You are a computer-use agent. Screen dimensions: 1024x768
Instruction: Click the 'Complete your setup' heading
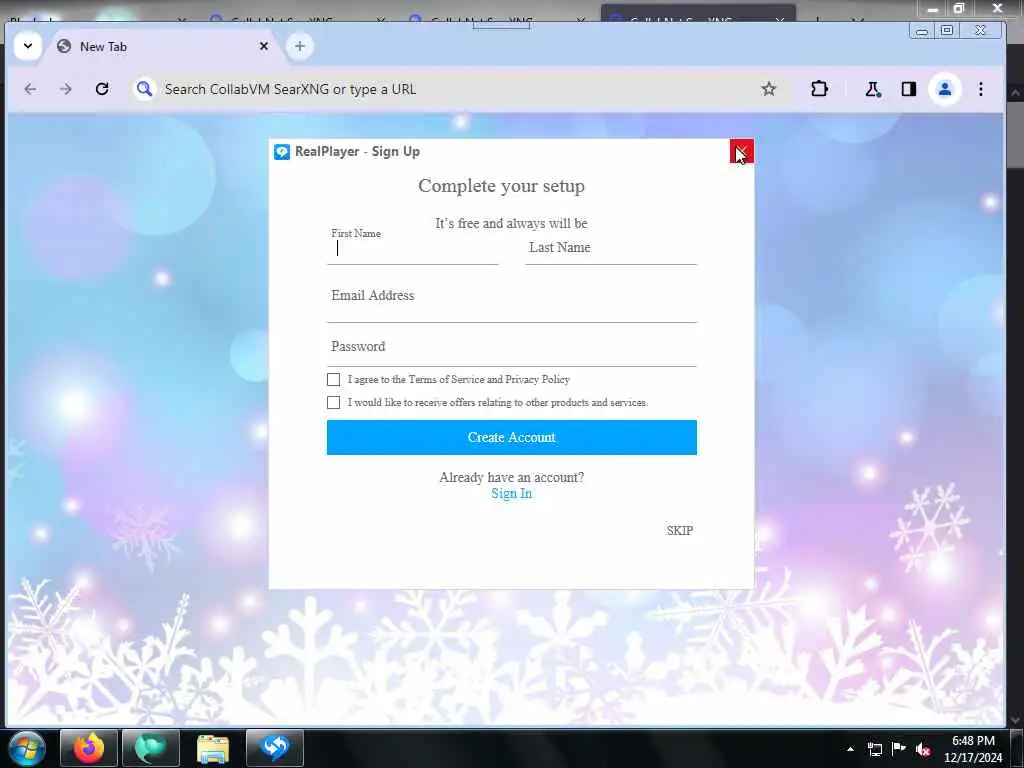tap(502, 186)
